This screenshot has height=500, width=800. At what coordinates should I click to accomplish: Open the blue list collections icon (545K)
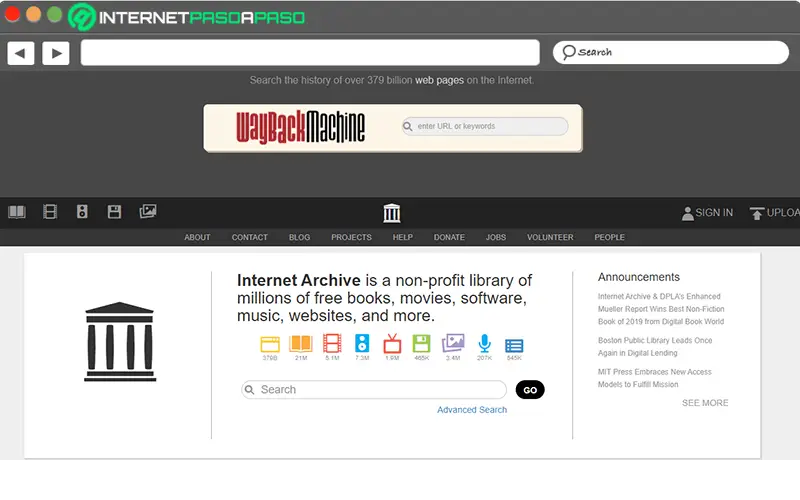point(514,346)
